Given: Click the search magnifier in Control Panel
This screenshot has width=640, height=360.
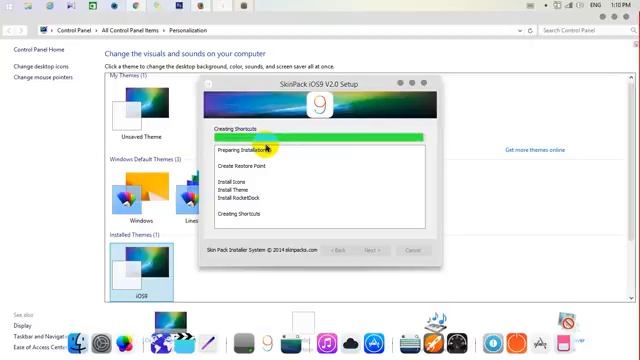Looking at the screenshot, I should pyautogui.click(x=633, y=30).
